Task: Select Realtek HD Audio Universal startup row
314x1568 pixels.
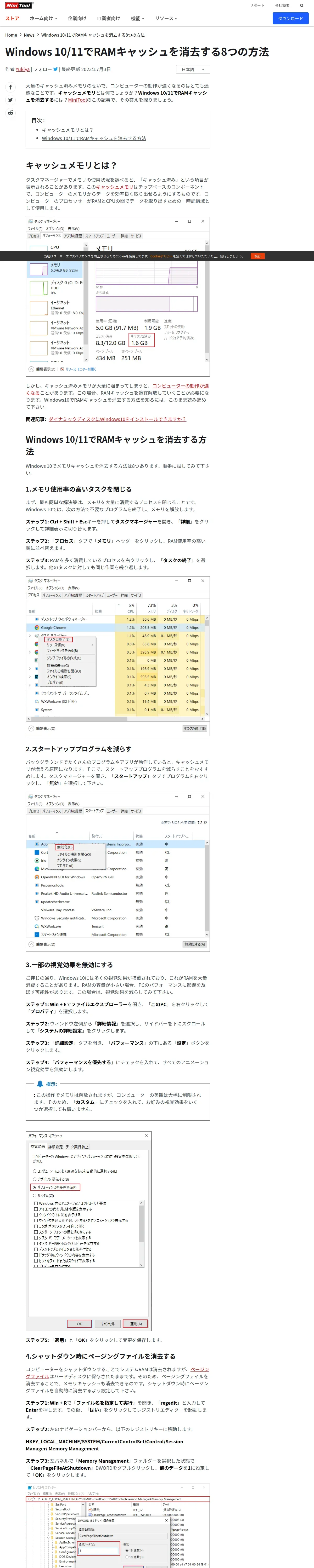Action: tap(116, 893)
